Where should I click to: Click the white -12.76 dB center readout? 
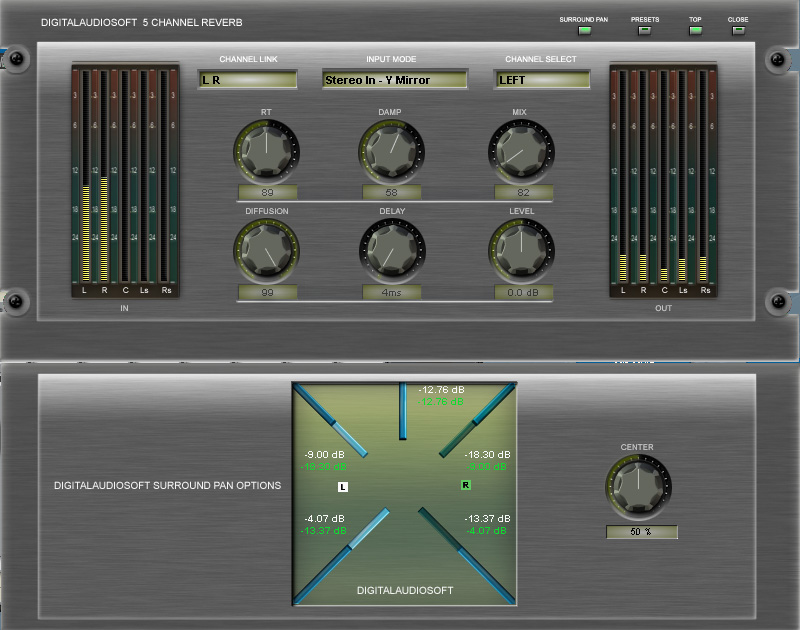coord(441,390)
